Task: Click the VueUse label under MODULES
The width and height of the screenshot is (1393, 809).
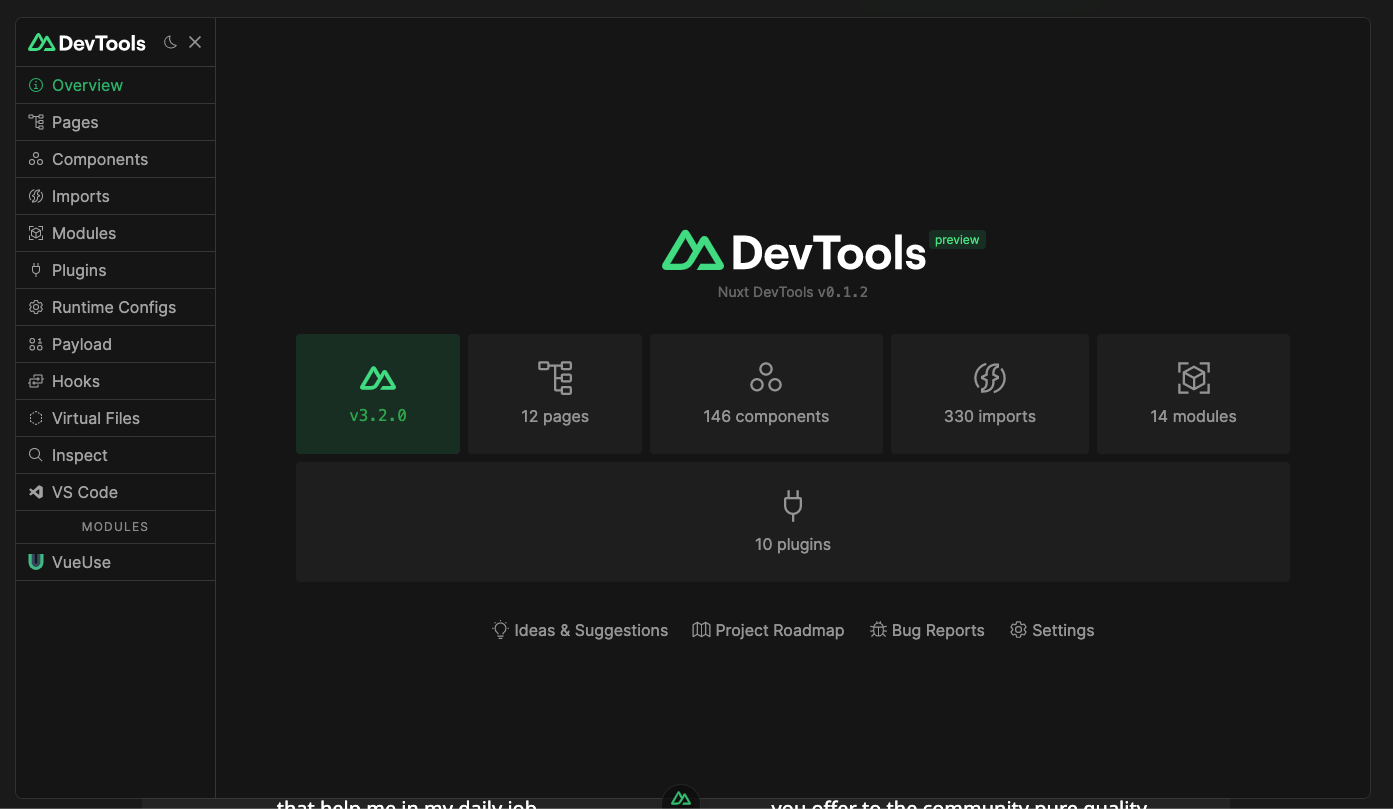Action: (81, 562)
